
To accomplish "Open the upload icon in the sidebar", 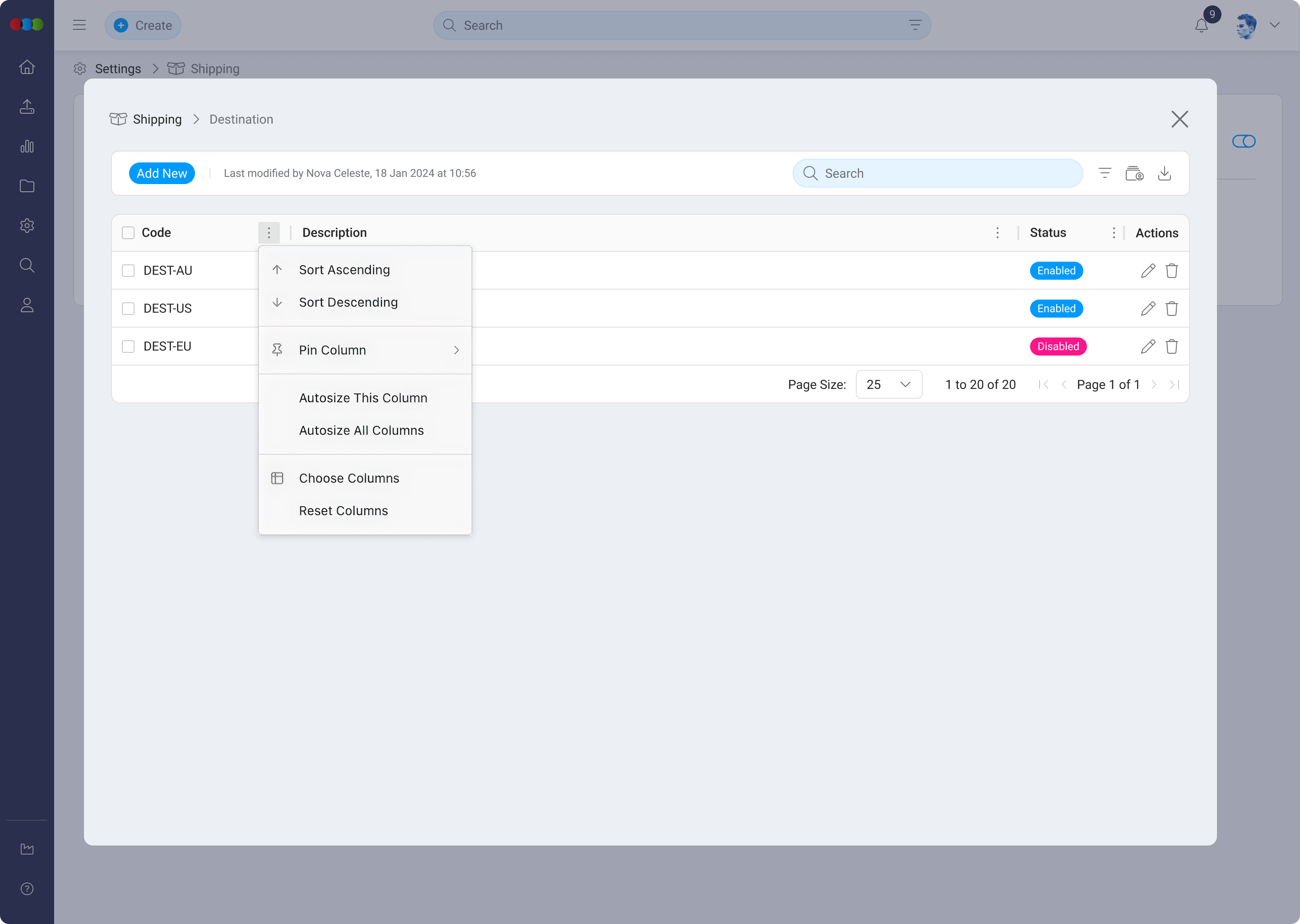I will (x=27, y=106).
